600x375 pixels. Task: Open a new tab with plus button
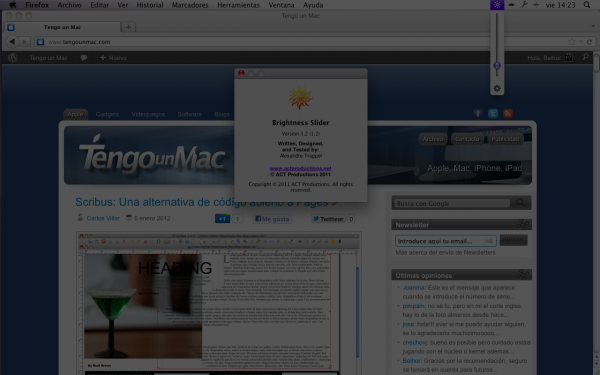(x=128, y=27)
